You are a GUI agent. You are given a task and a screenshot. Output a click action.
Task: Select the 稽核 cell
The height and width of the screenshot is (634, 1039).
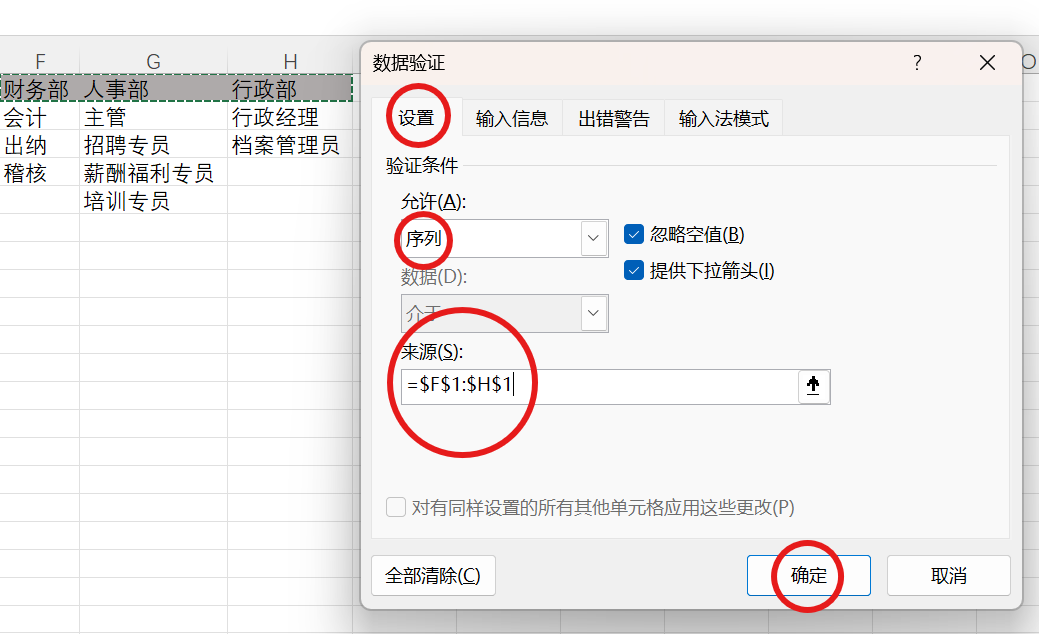(40, 172)
